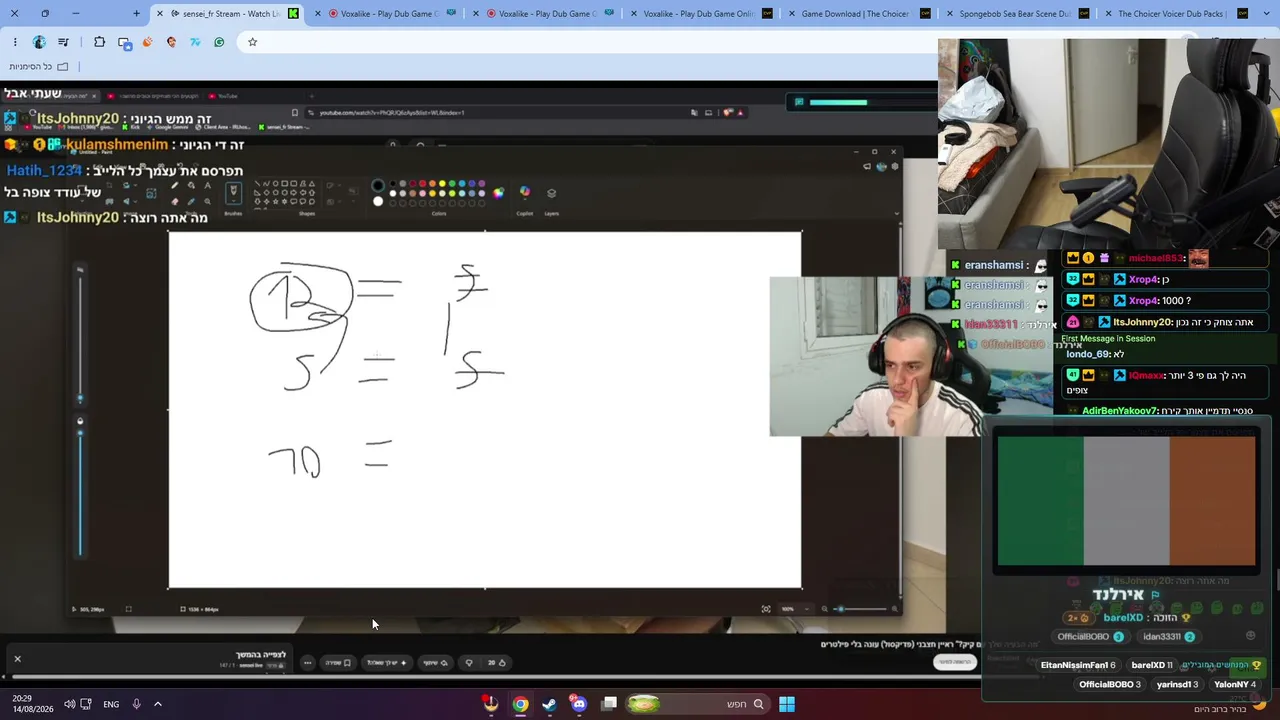
Task: Open the Extensions puzzle-piece menu
Action: (x=99, y=42)
